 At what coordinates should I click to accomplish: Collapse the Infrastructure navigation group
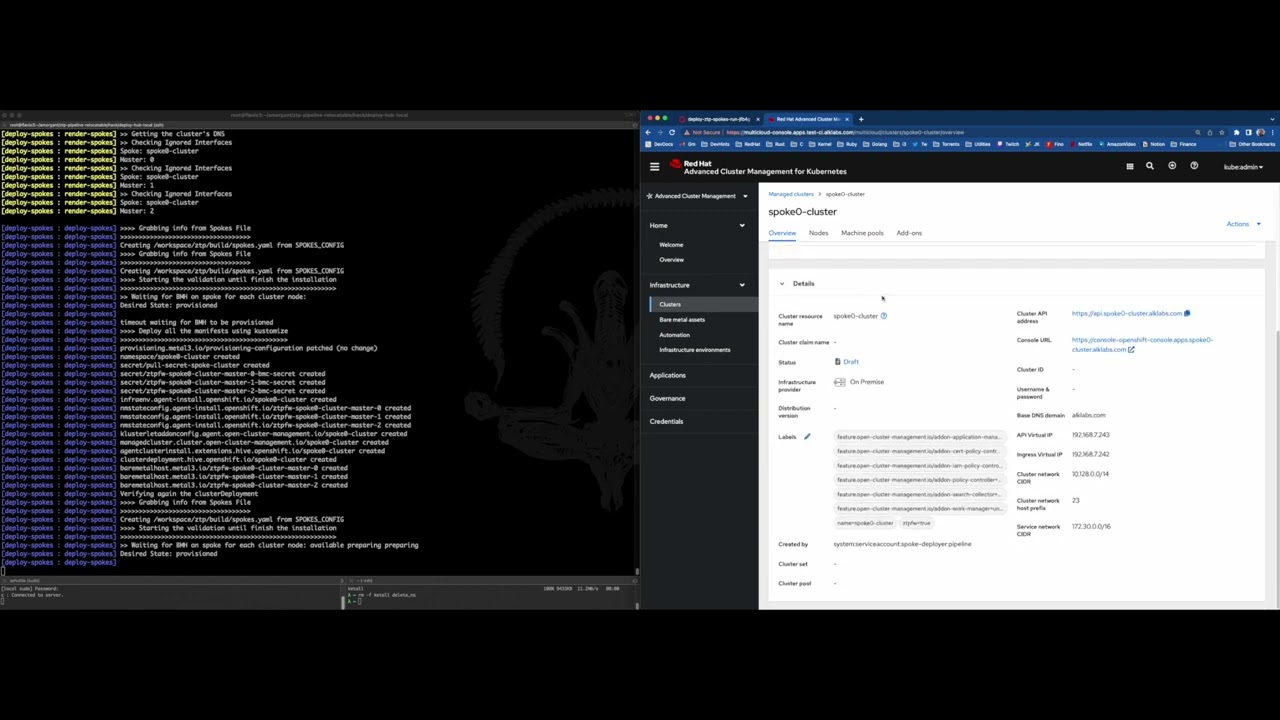click(741, 285)
